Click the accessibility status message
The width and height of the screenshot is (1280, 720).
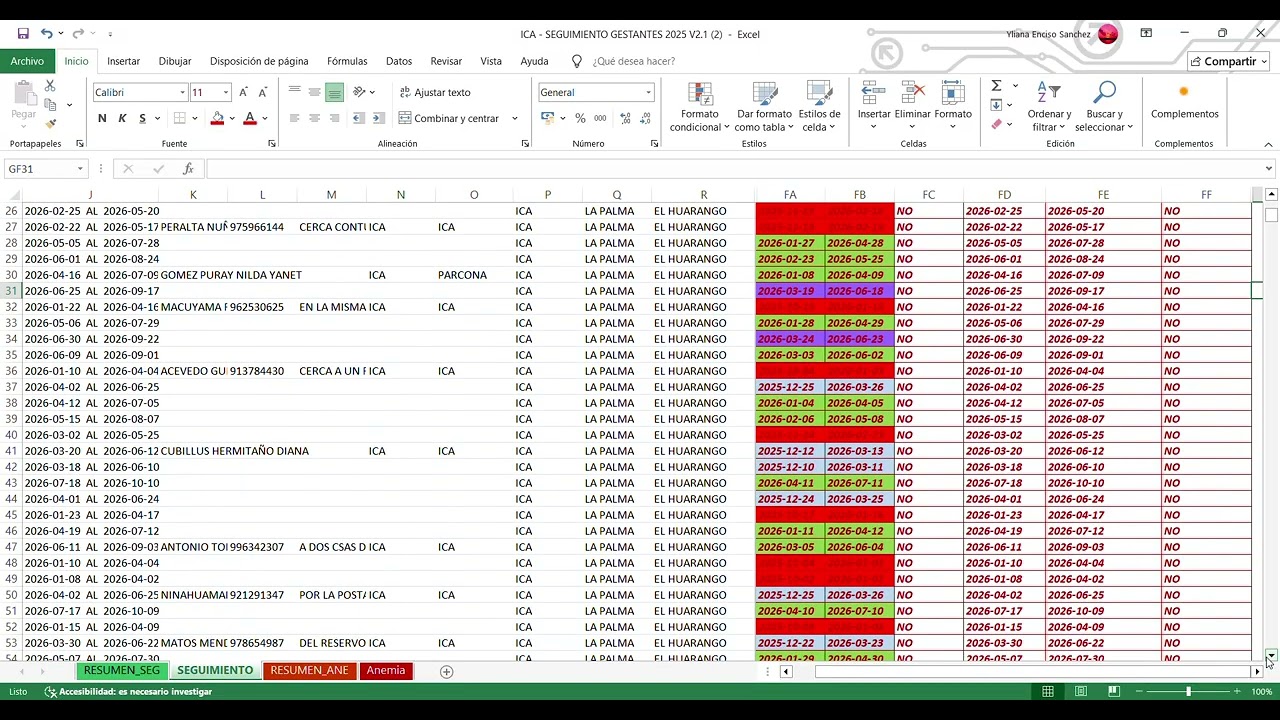pos(128,691)
